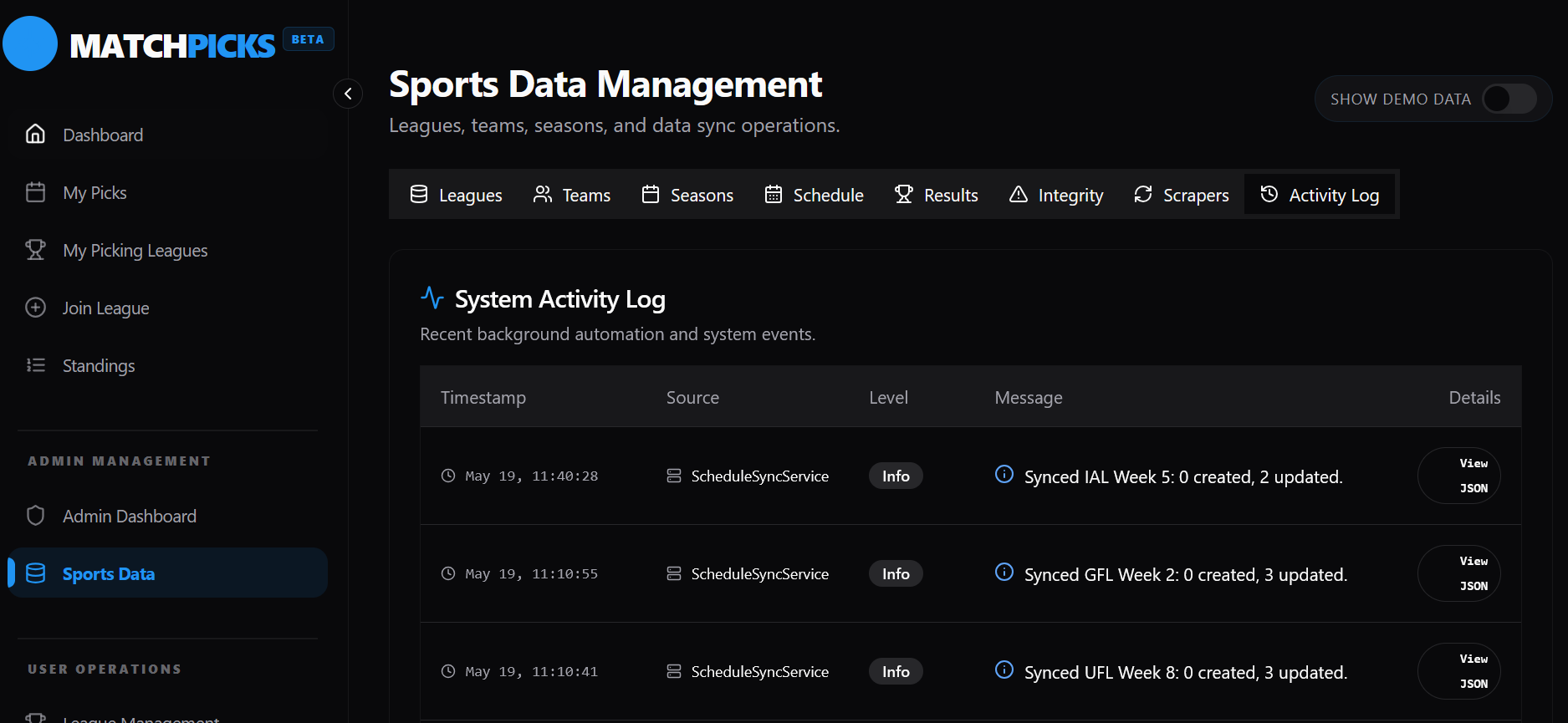1568x723 pixels.
Task: Click info circle icon beside IAL Week 5 message
Action: pos(1004,474)
